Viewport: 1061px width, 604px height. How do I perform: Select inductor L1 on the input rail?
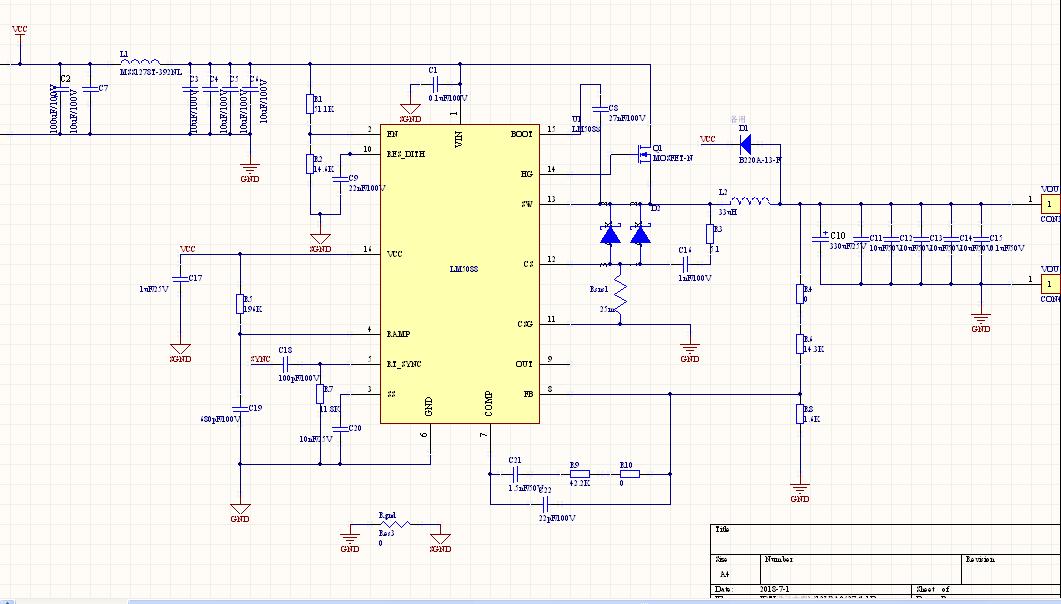(x=140, y=62)
